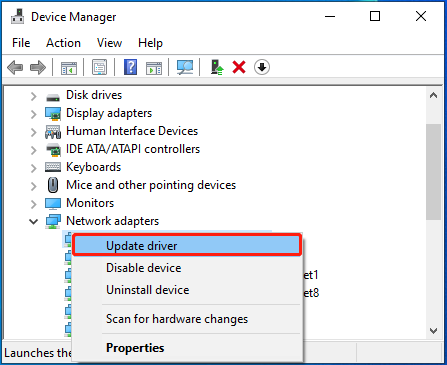Expand the Keyboards category
The height and width of the screenshot is (365, 447).
pyautogui.click(x=33, y=168)
